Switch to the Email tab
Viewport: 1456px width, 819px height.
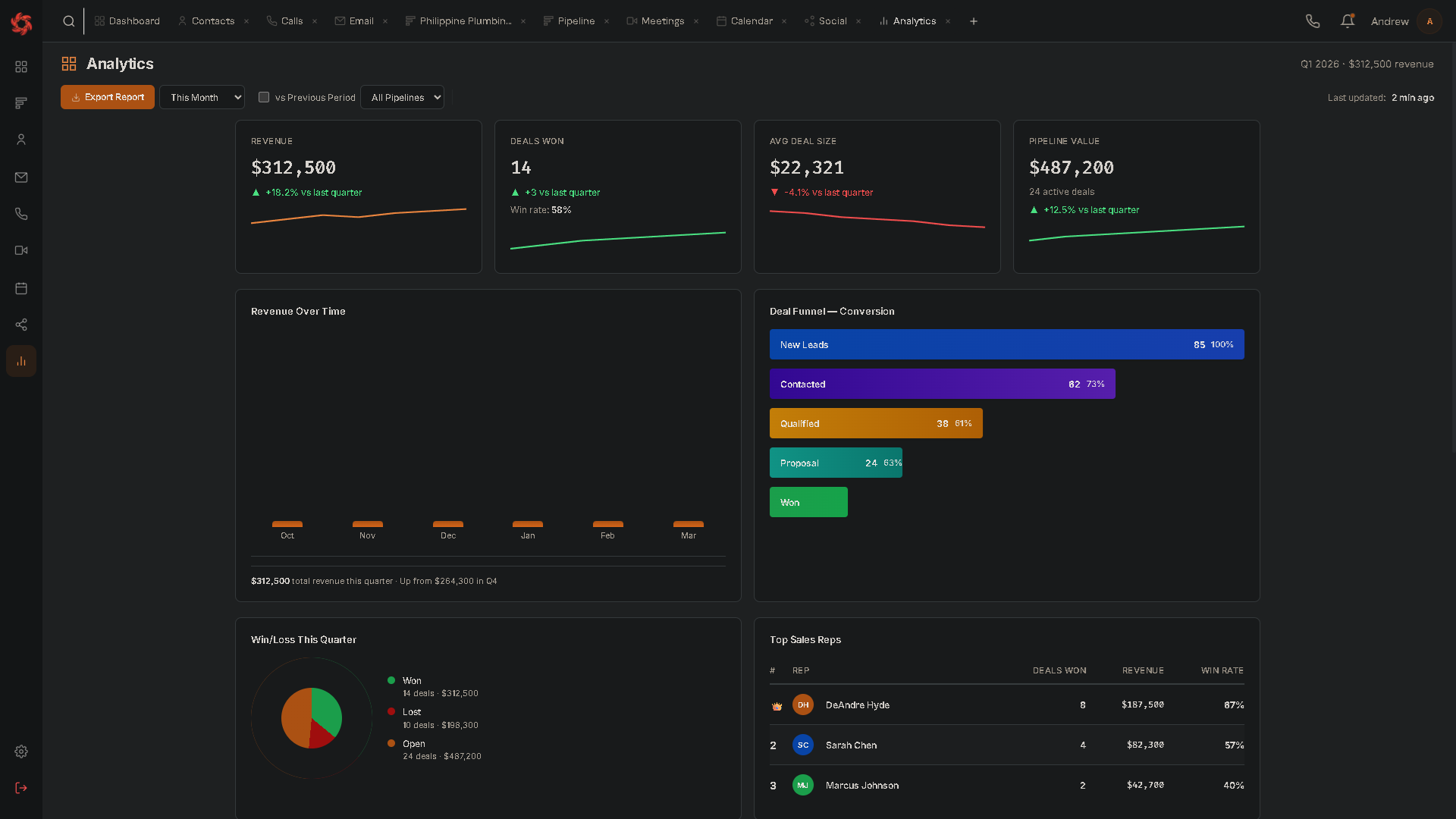pos(354,21)
